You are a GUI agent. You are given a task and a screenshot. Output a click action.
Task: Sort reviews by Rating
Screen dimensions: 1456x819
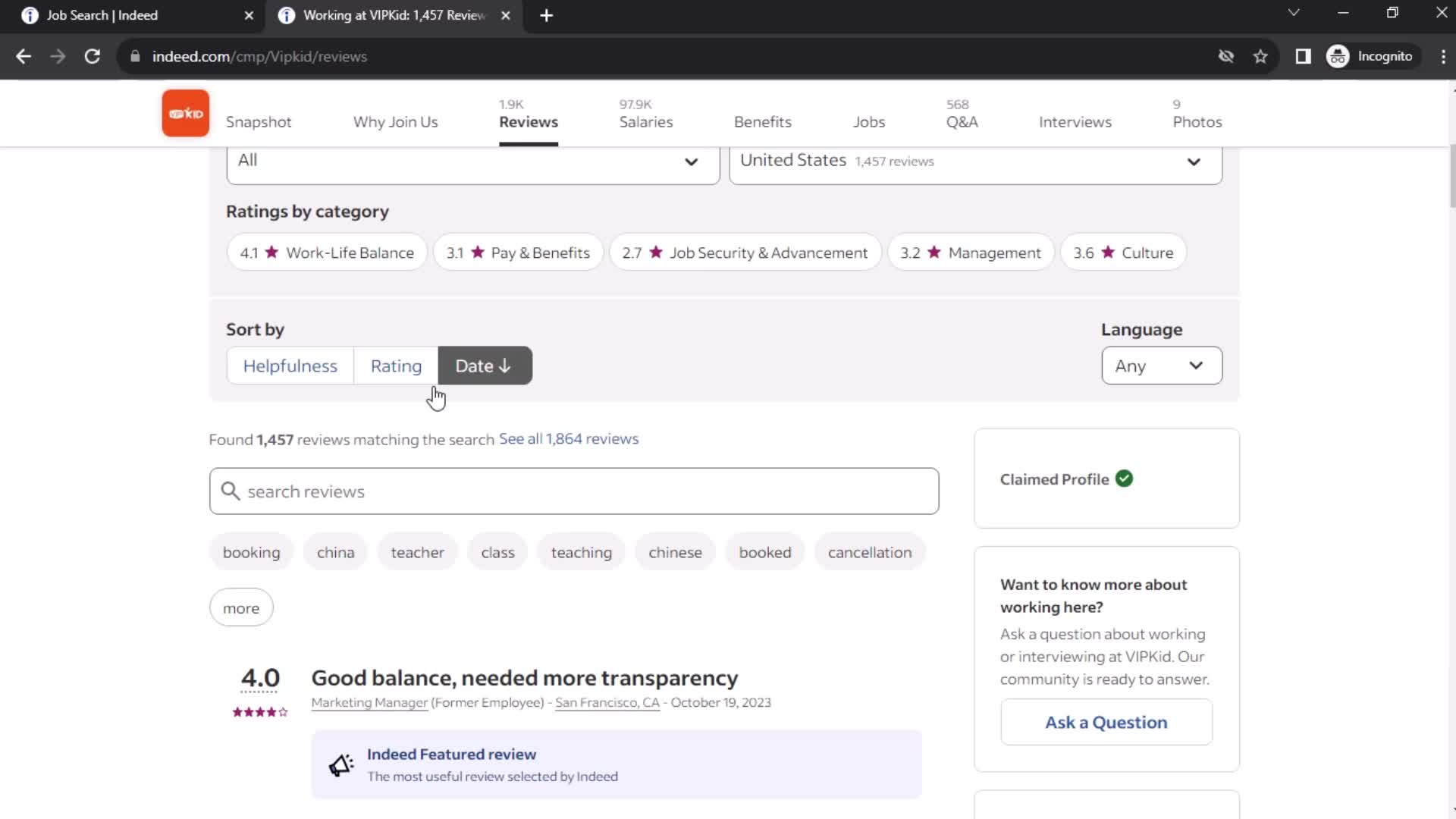[396, 366]
